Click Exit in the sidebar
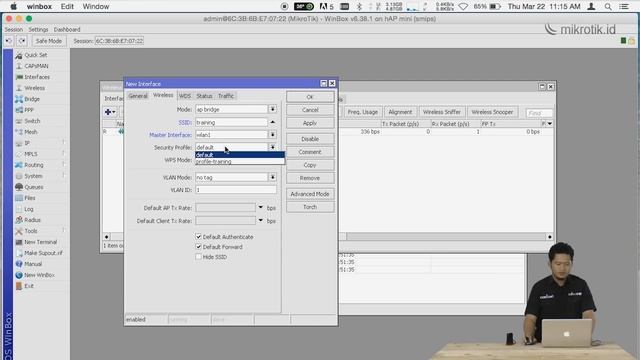Screen dimensions: 640x360 (x=29, y=286)
